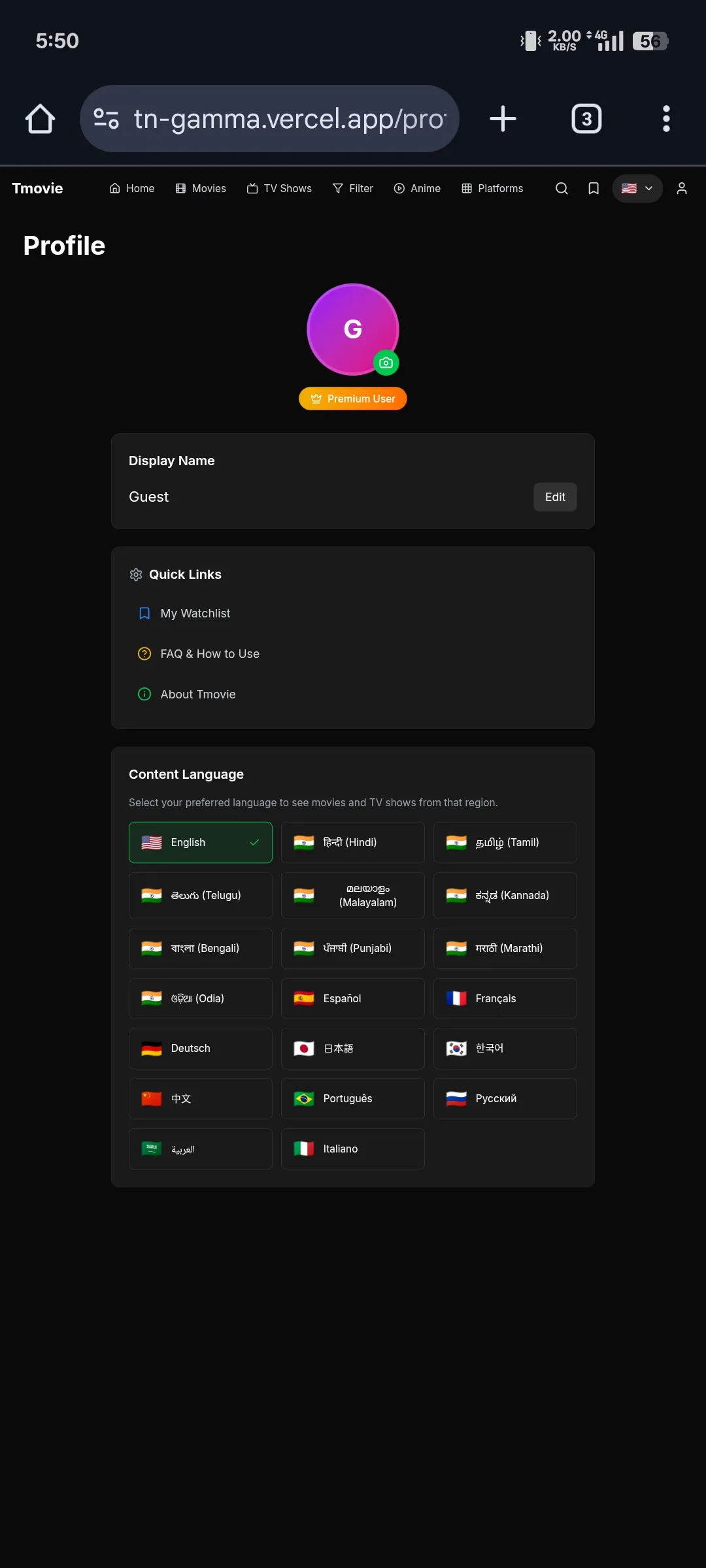
Task: Open the browser tab switcher
Action: pyautogui.click(x=586, y=118)
